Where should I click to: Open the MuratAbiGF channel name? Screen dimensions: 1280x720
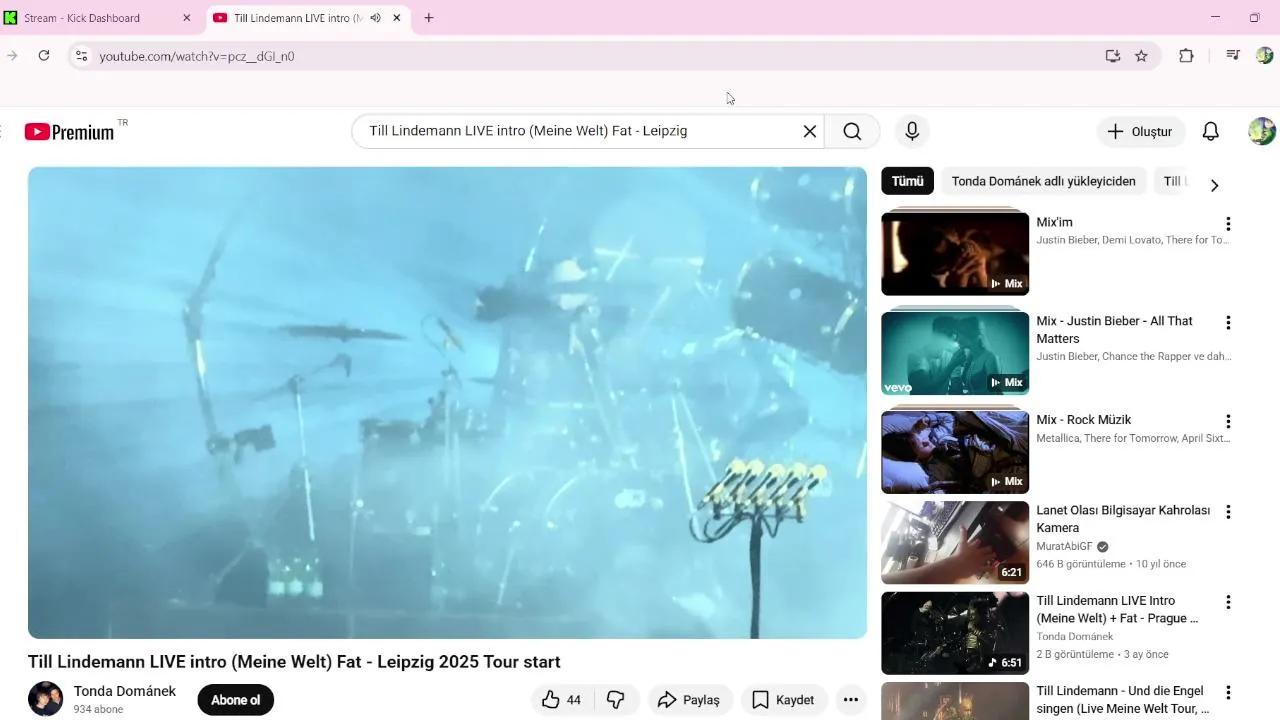tap(1064, 547)
